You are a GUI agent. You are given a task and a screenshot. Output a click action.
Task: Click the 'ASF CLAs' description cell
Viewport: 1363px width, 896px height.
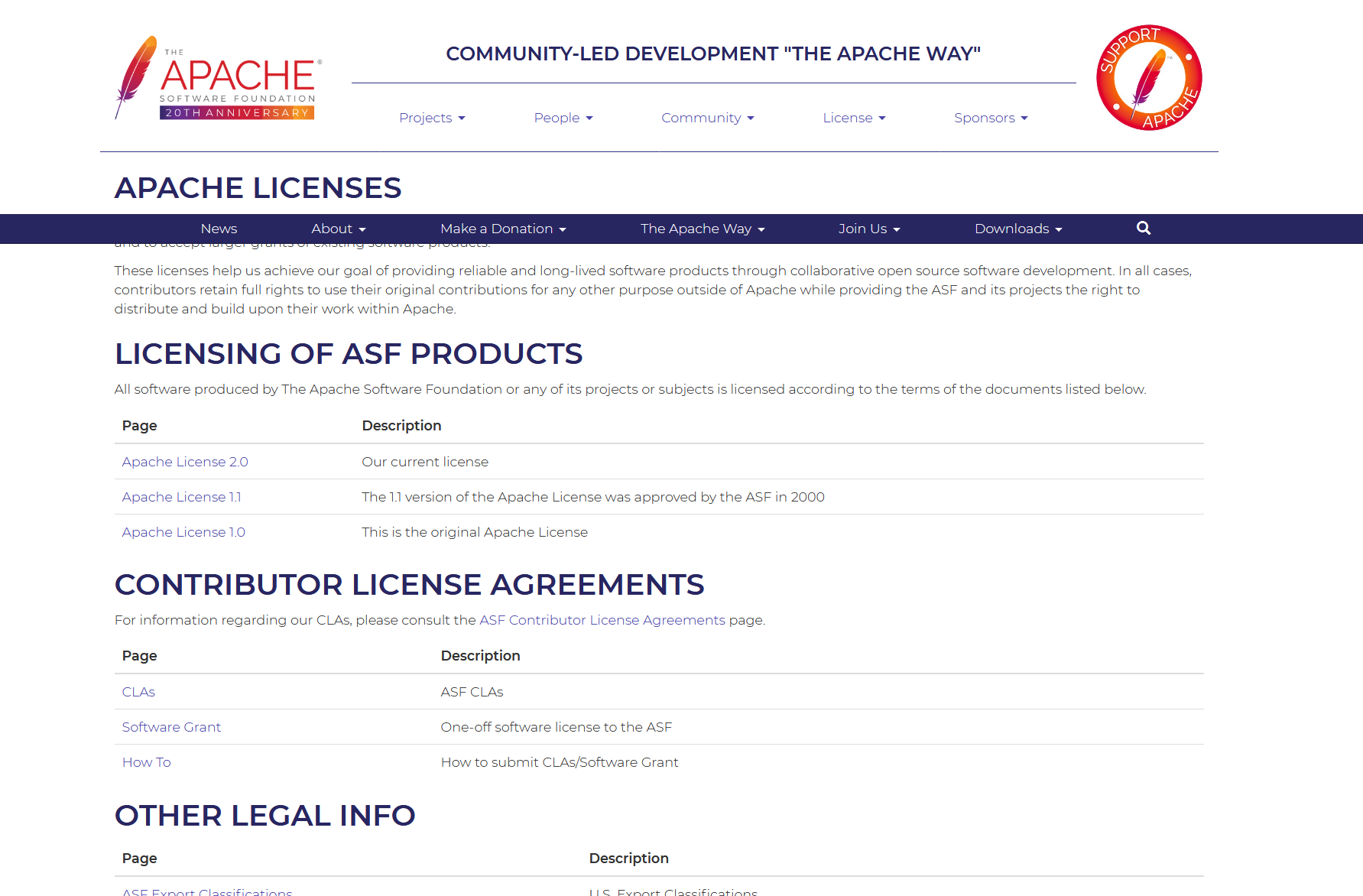point(472,692)
